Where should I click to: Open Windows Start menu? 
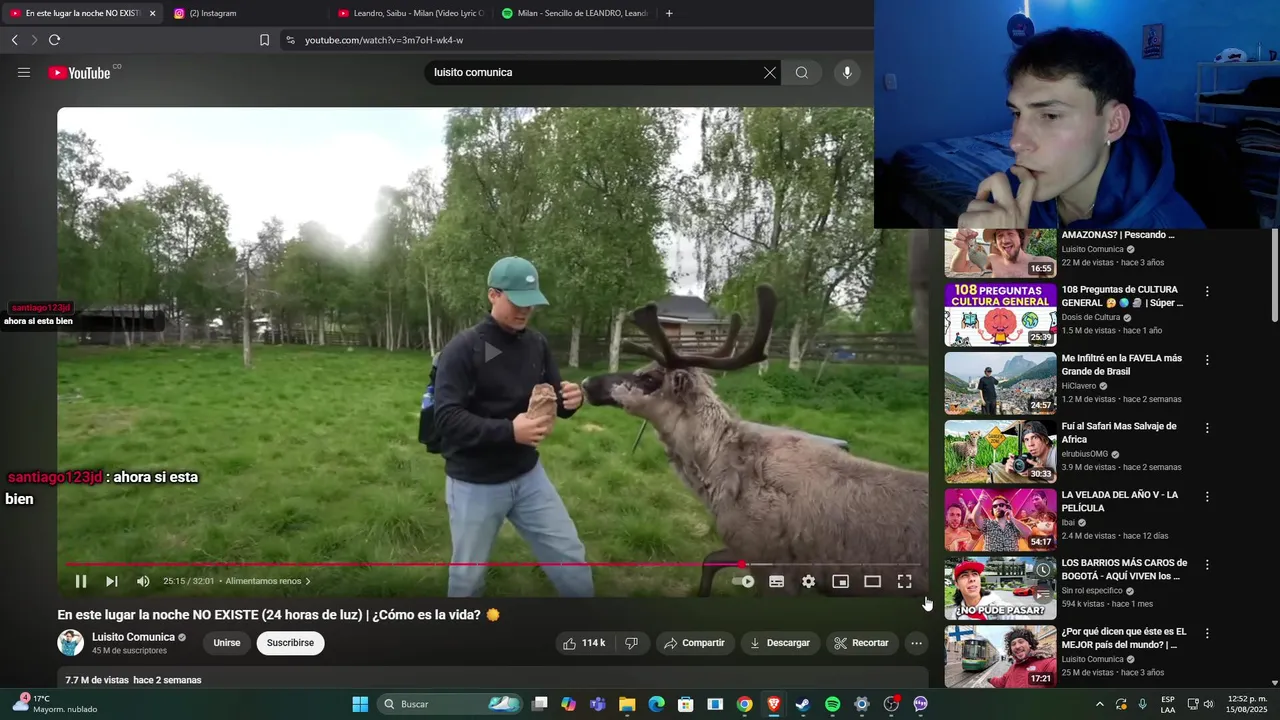tap(360, 704)
